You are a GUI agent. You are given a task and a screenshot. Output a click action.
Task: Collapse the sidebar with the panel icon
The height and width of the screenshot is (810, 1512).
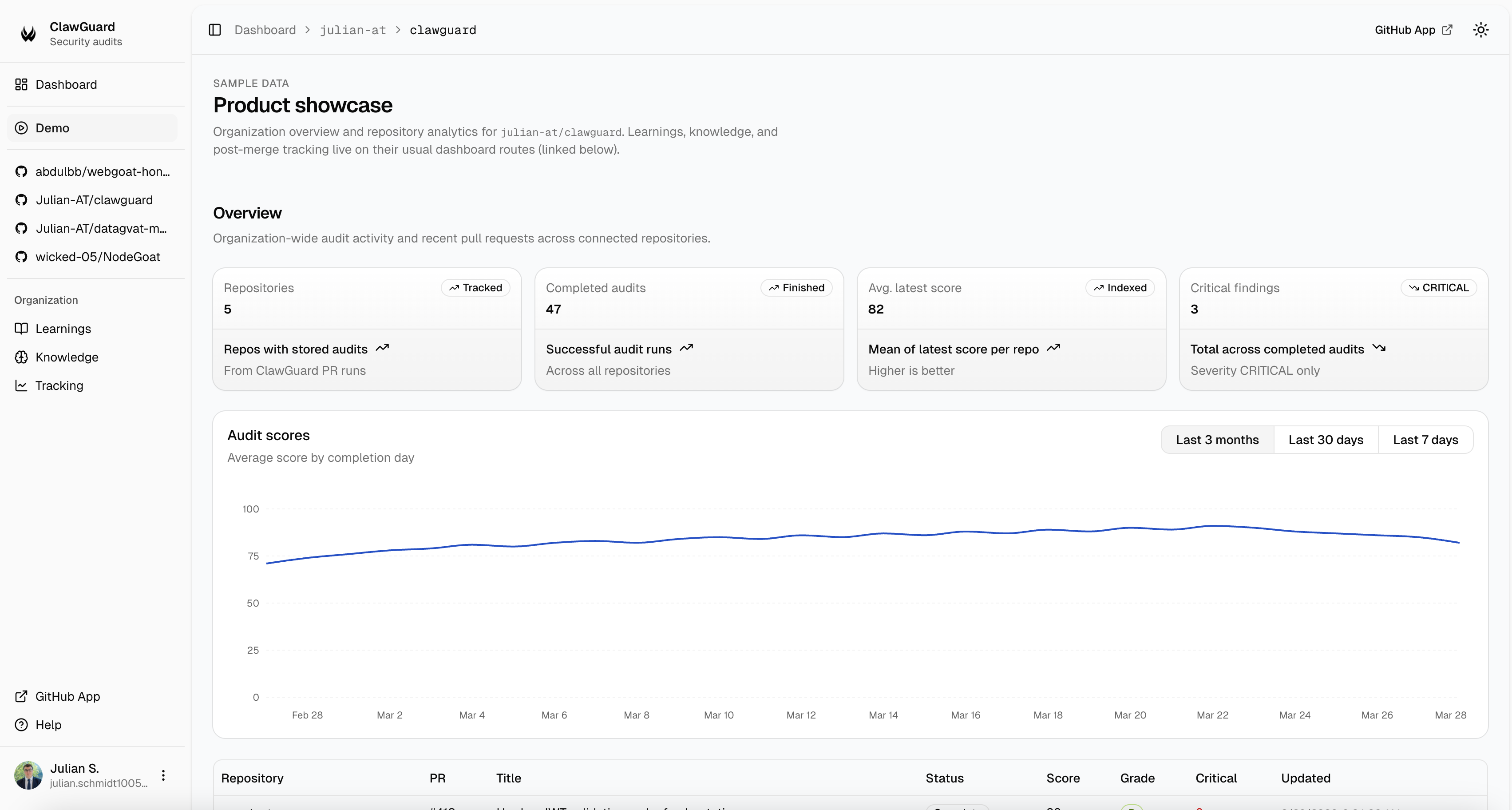[x=214, y=29]
